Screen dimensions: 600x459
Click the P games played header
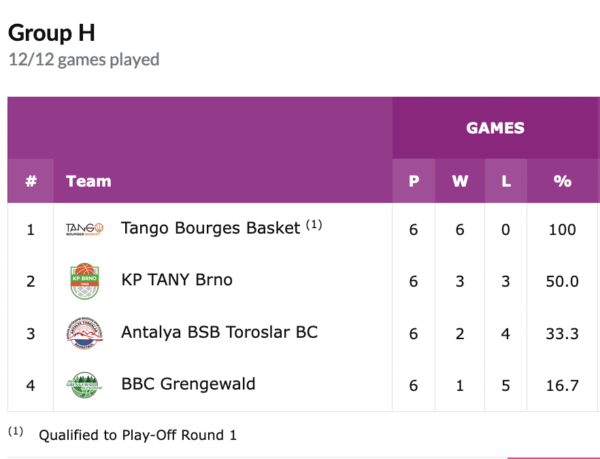(413, 181)
